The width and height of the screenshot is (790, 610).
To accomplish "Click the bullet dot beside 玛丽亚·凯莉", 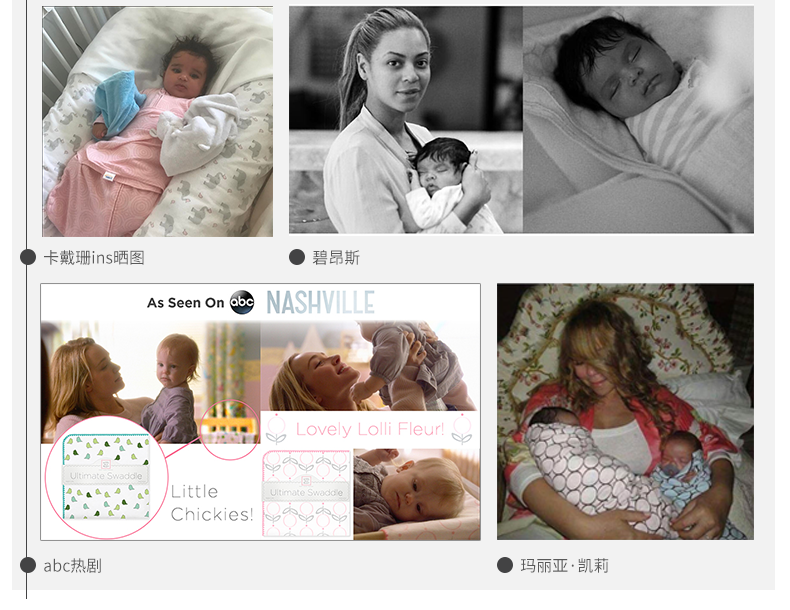I will coord(504,565).
